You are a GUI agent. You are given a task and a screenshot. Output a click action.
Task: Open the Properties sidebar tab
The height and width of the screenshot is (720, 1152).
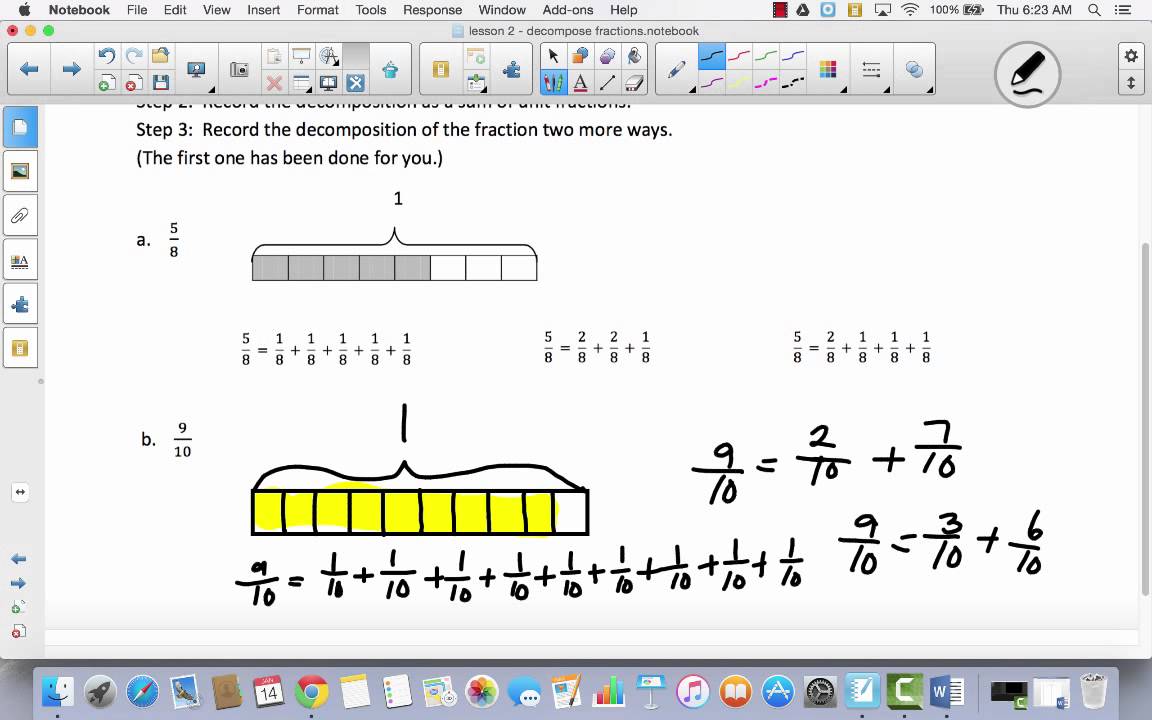[20, 261]
